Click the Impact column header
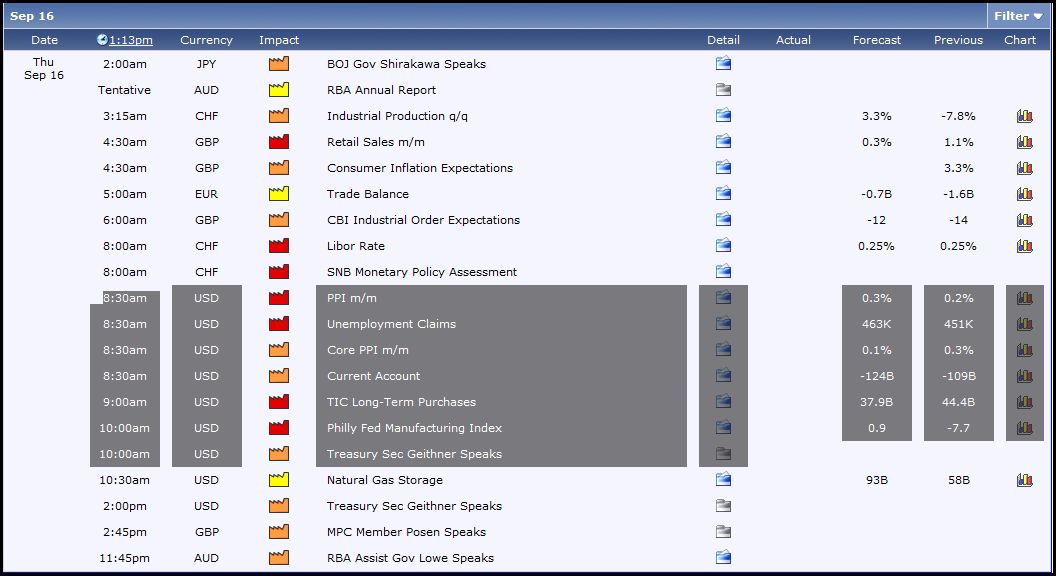Screen dimensions: 1056x576 pos(279,40)
